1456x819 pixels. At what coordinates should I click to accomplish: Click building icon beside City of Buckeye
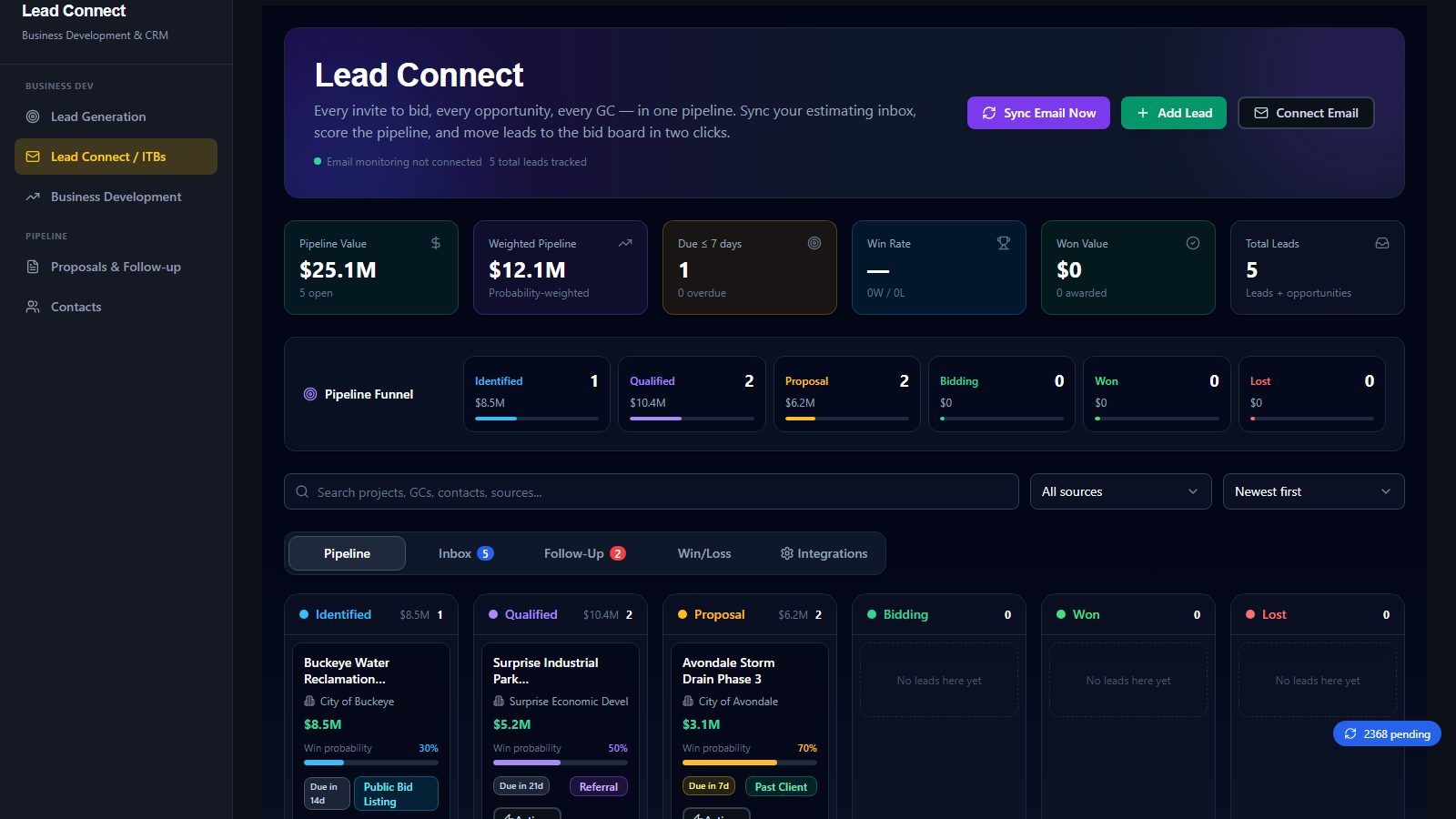(309, 702)
